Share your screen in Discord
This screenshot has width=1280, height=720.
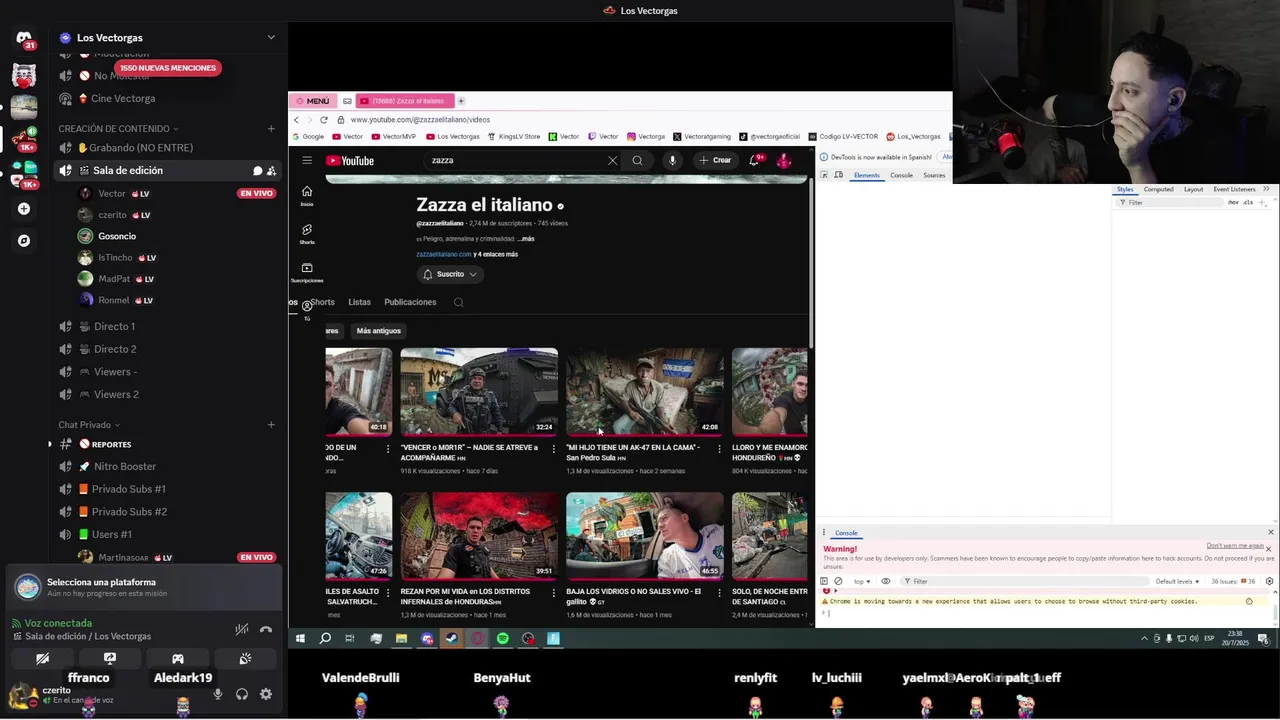110,659
